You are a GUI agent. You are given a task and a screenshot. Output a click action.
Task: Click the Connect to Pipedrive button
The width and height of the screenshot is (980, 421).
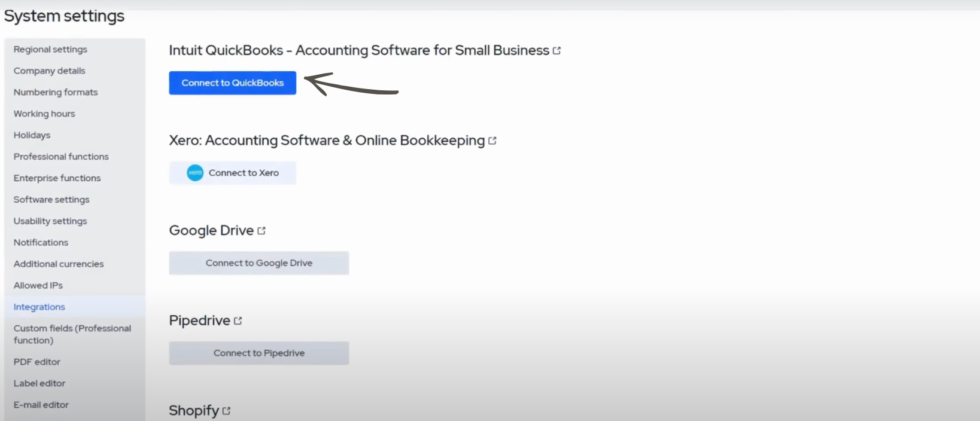tap(259, 353)
